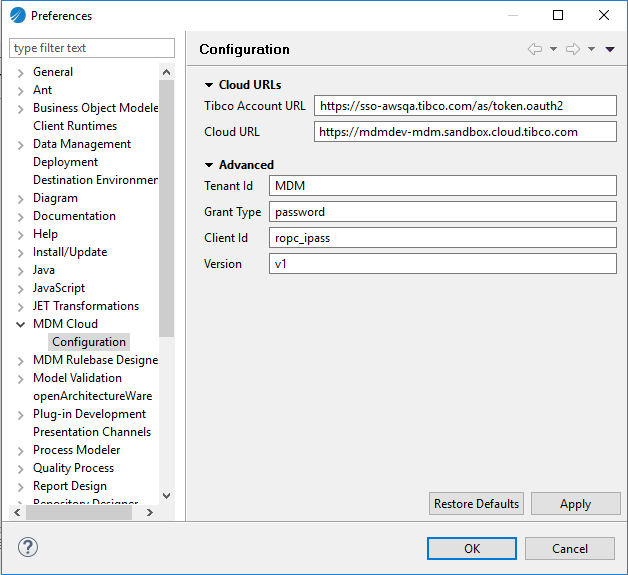The image size is (628, 575).
Task: Collapse the Cloud URLs section
Action: tap(209, 85)
